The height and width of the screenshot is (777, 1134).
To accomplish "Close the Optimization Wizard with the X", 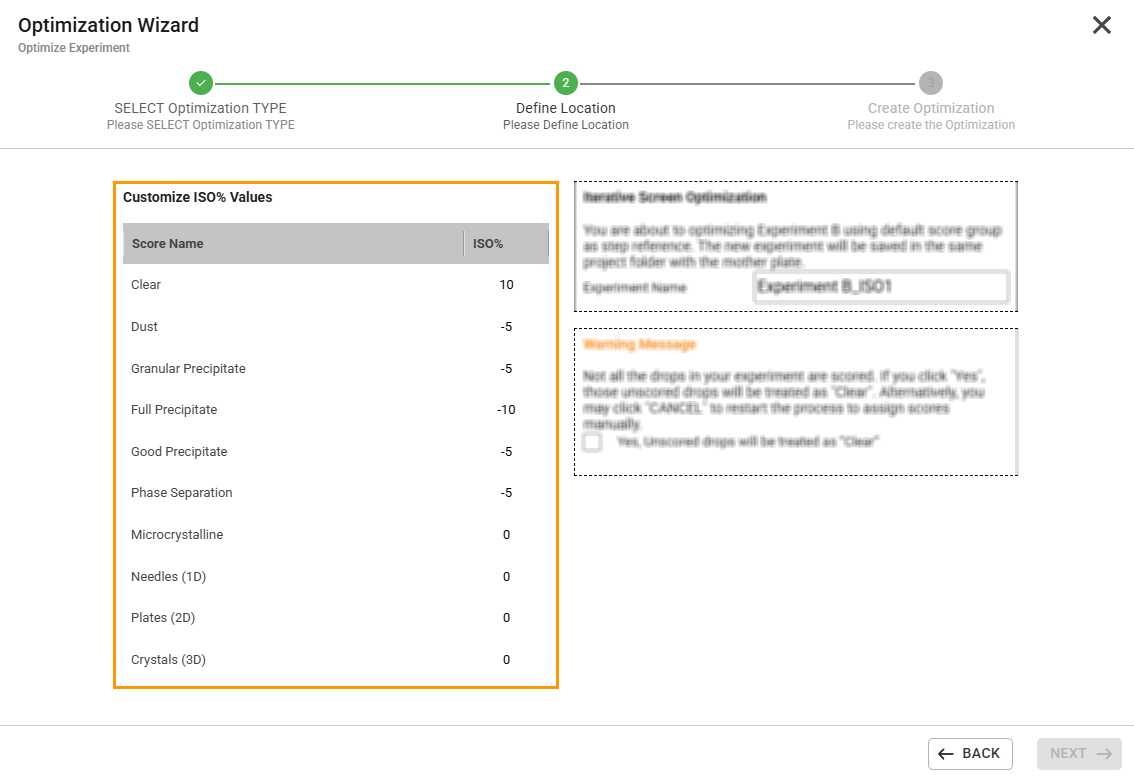I will 1102,25.
